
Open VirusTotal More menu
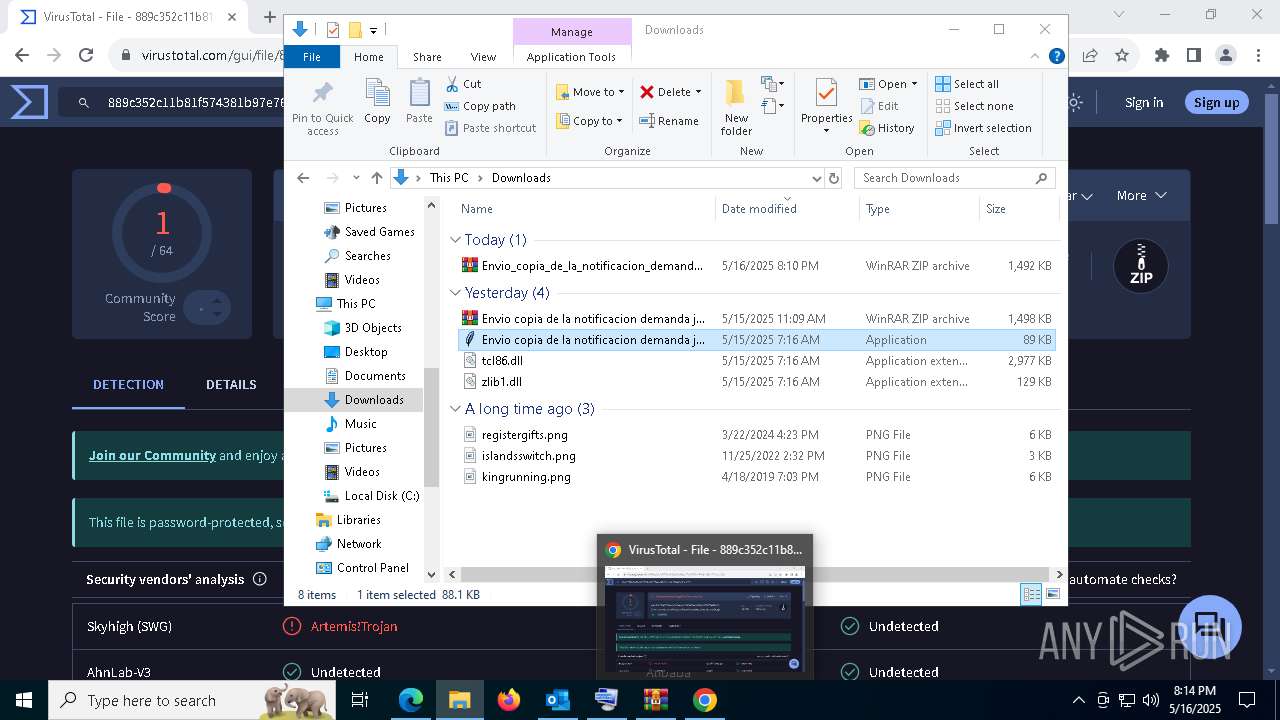[x=1140, y=196]
